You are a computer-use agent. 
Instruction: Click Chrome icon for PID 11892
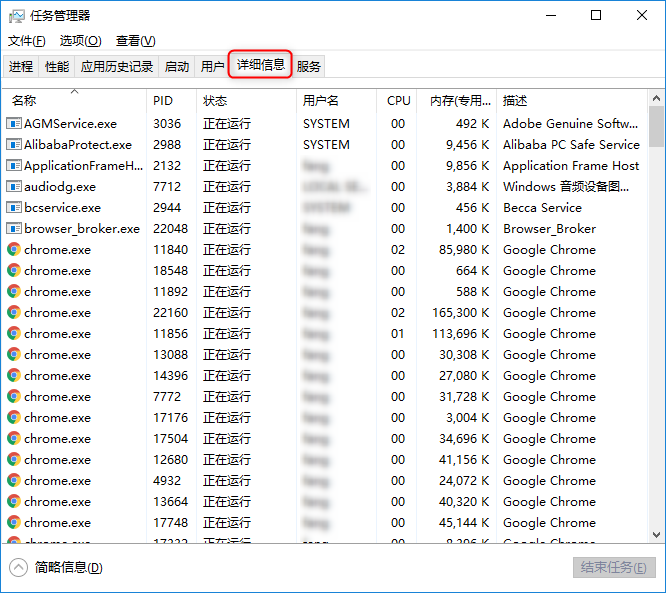click(14, 292)
